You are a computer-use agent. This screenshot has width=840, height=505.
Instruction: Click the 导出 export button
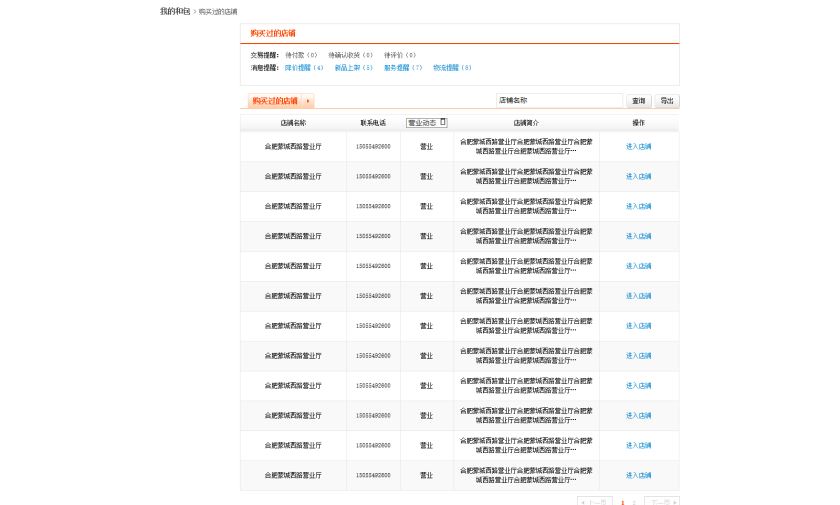[x=667, y=101]
